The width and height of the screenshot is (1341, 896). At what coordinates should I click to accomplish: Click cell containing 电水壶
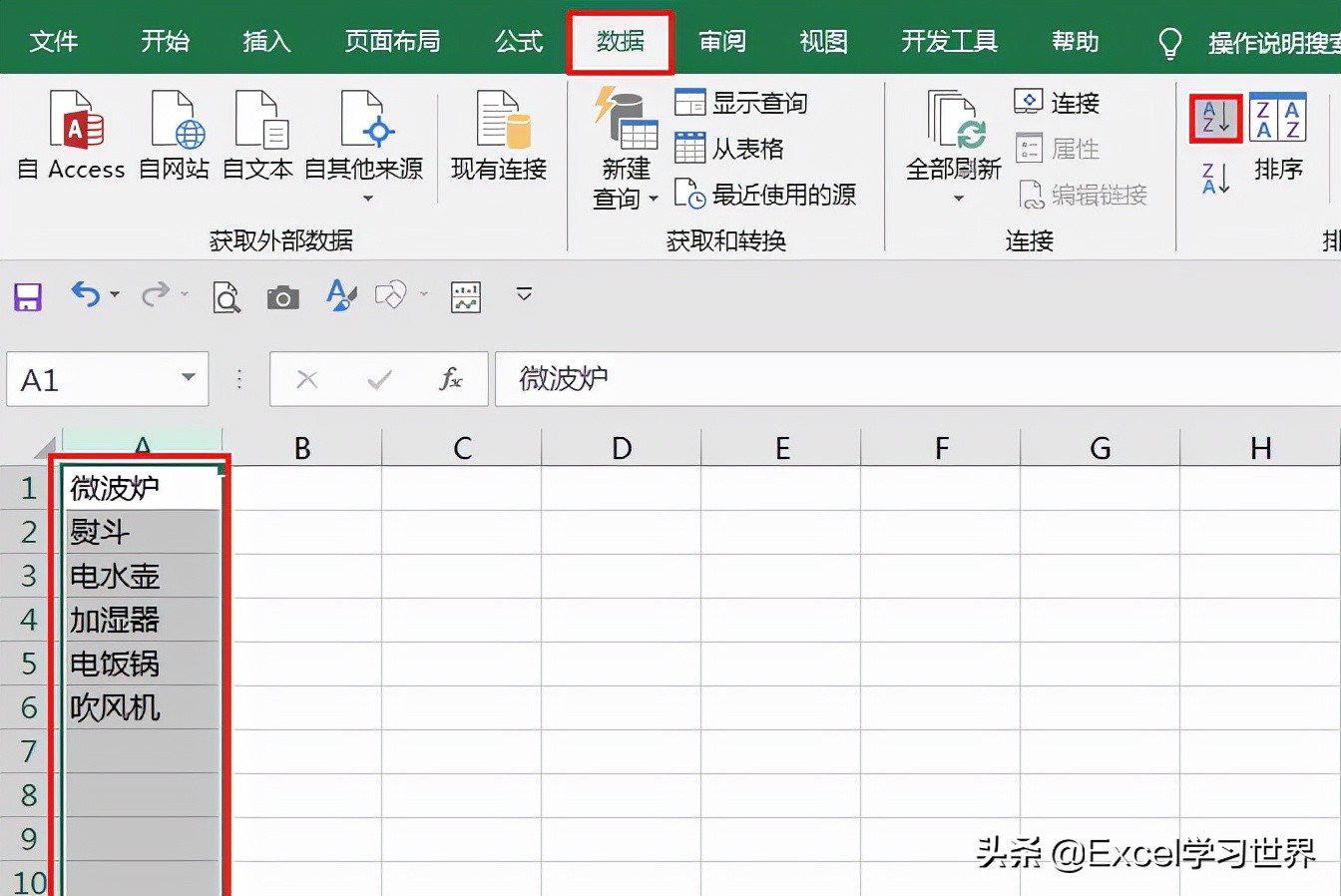tap(142, 576)
